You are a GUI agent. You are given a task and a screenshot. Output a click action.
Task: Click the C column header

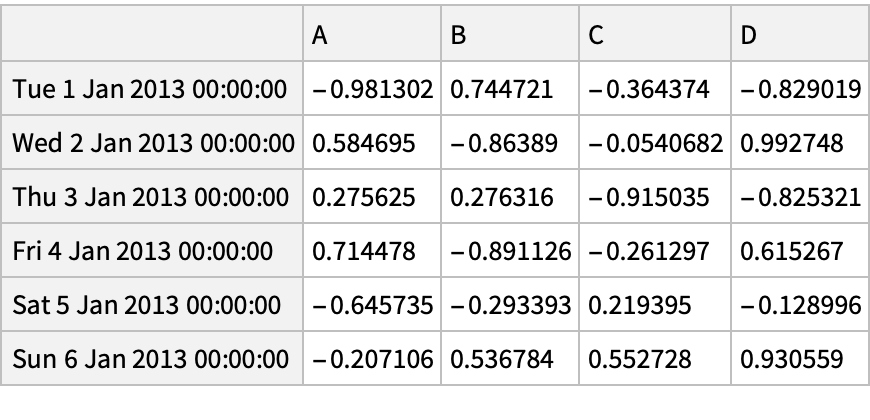coord(656,35)
